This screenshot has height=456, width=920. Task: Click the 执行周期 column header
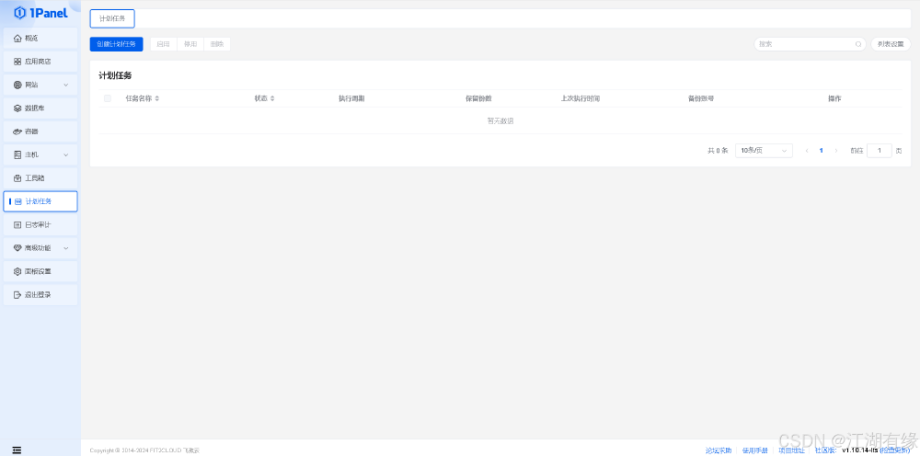tap(351, 99)
